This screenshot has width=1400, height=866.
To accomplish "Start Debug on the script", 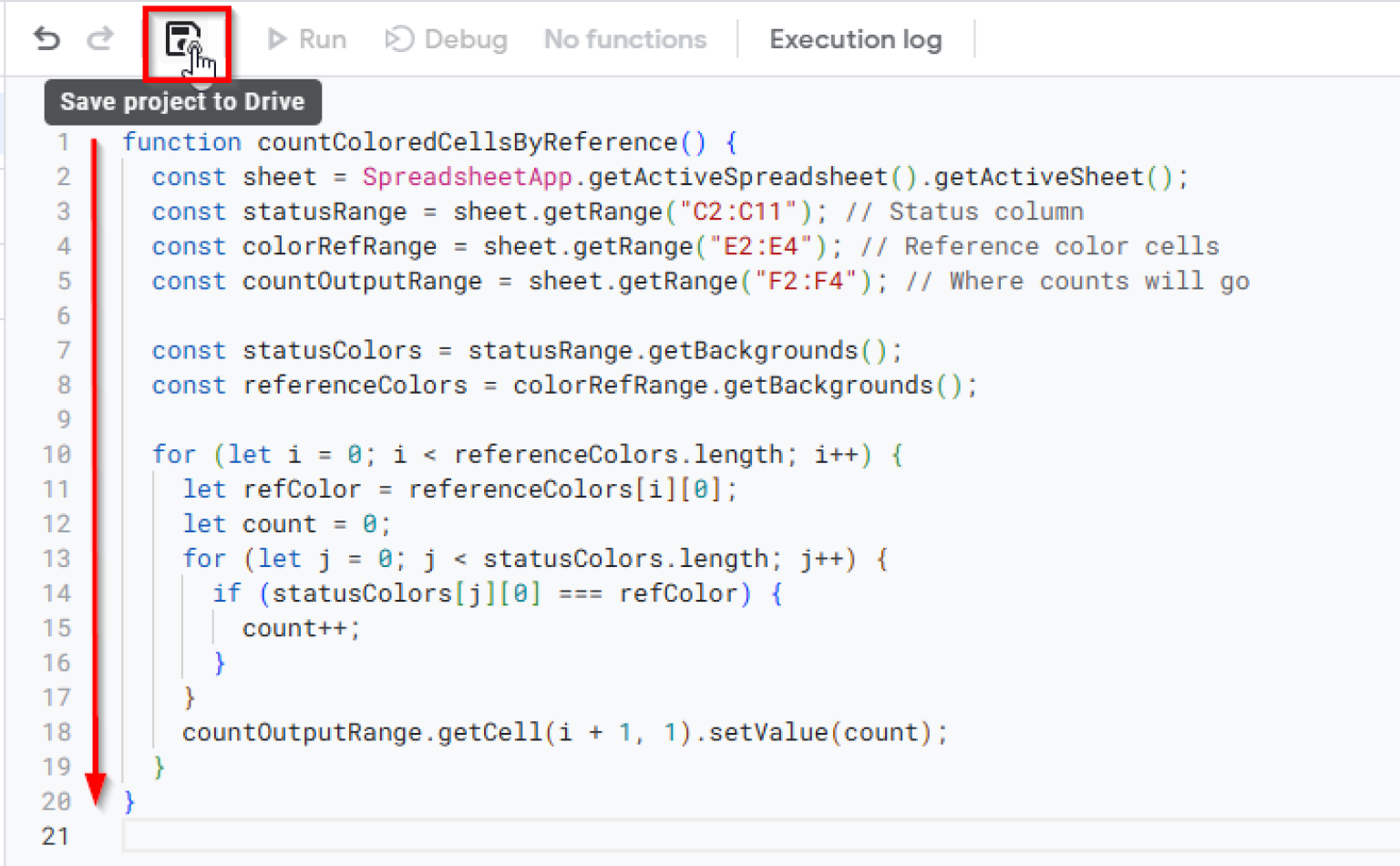I will point(447,39).
